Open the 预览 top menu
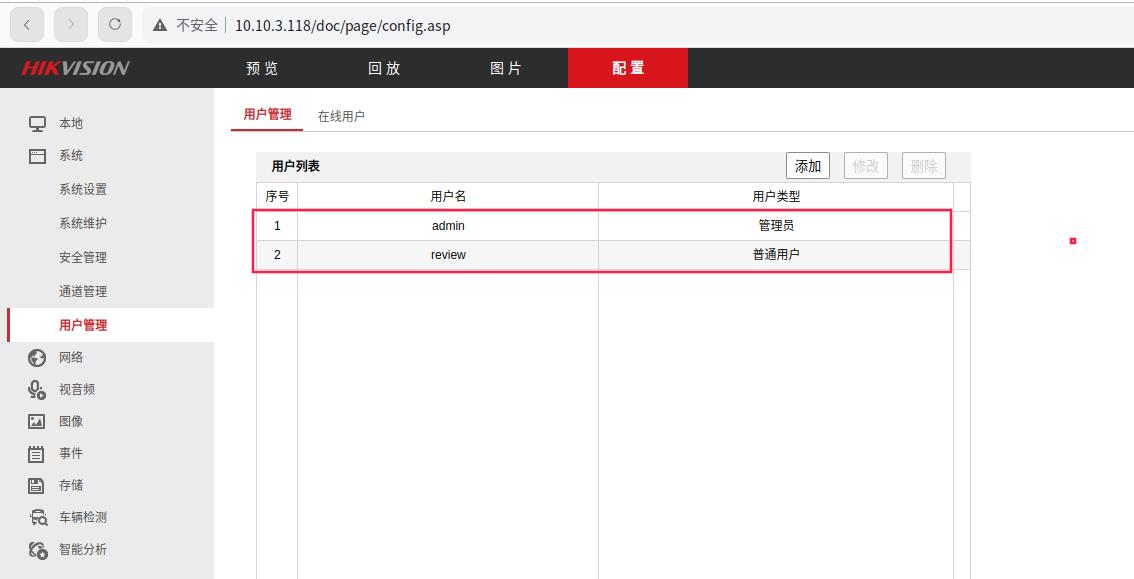The image size is (1134, 579). coord(262,68)
